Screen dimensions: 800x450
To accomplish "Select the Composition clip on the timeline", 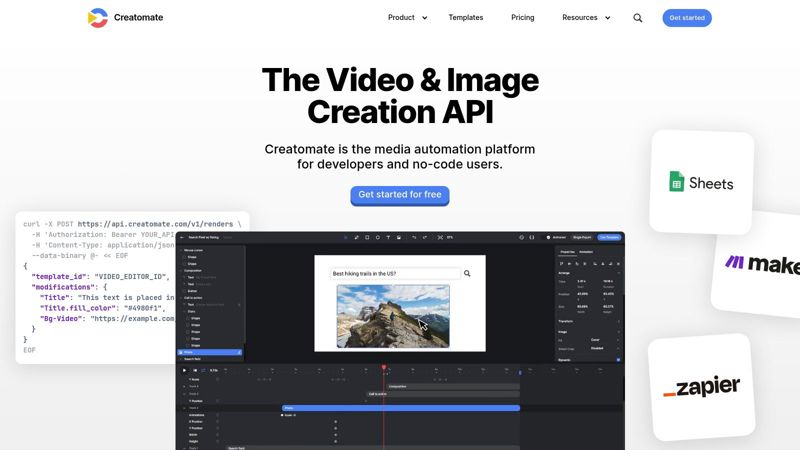I will [453, 387].
